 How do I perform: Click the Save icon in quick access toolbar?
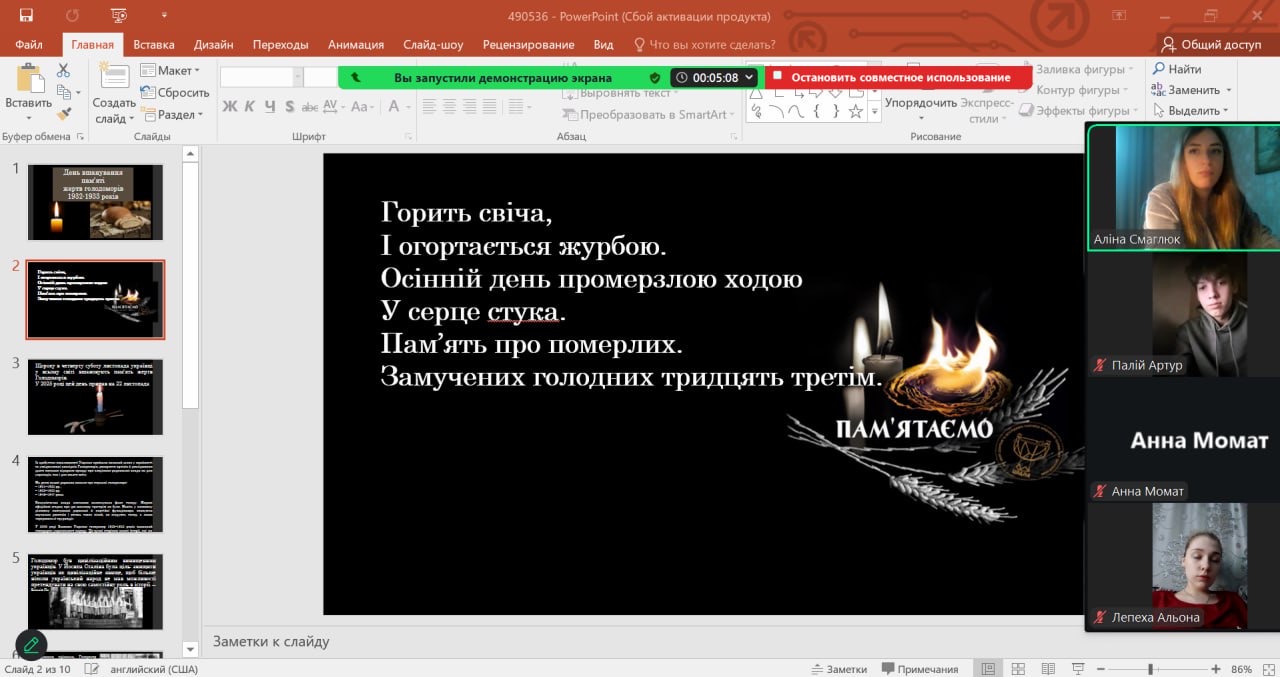point(26,16)
